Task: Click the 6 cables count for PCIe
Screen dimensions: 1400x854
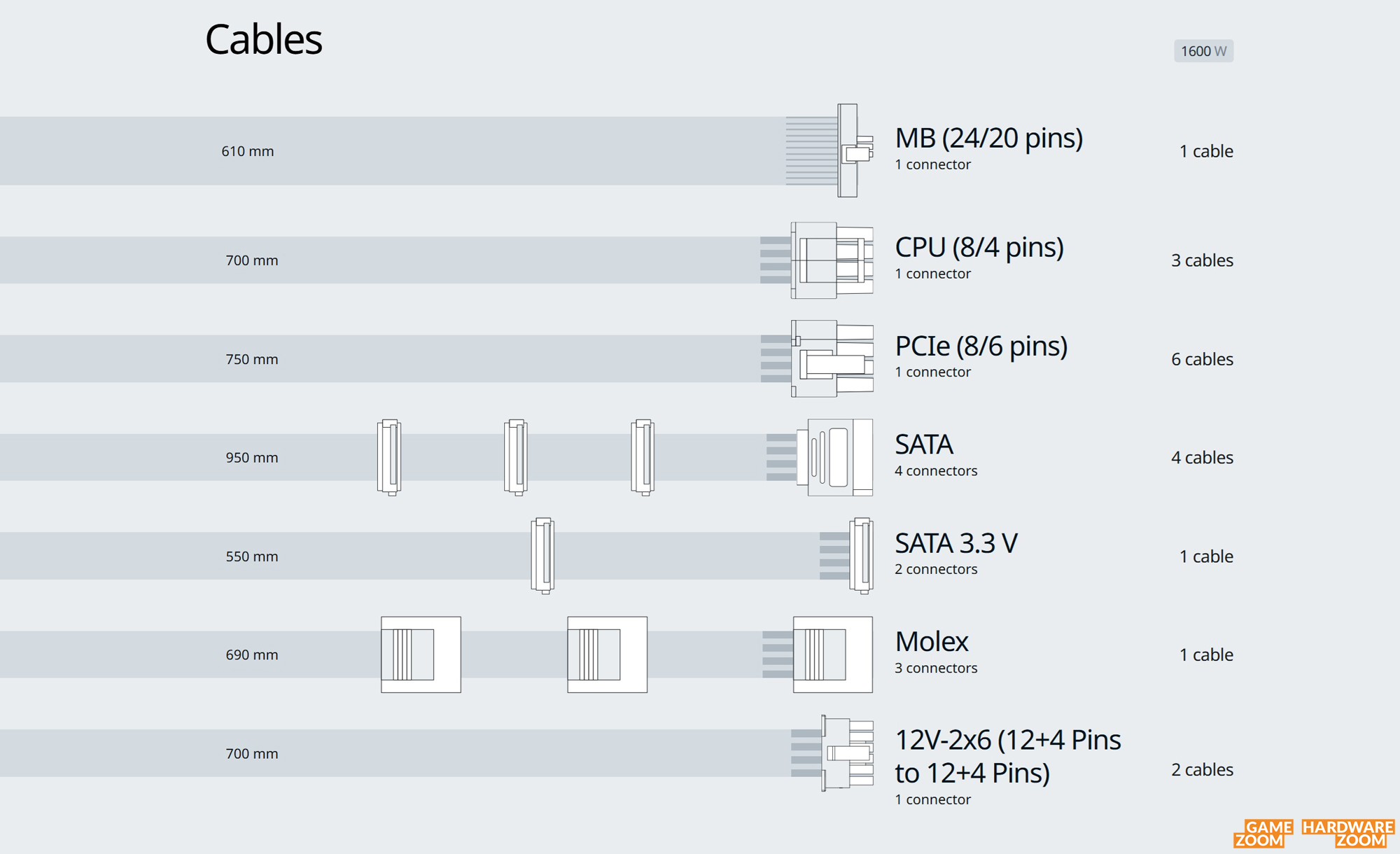Action: pyautogui.click(x=1202, y=359)
